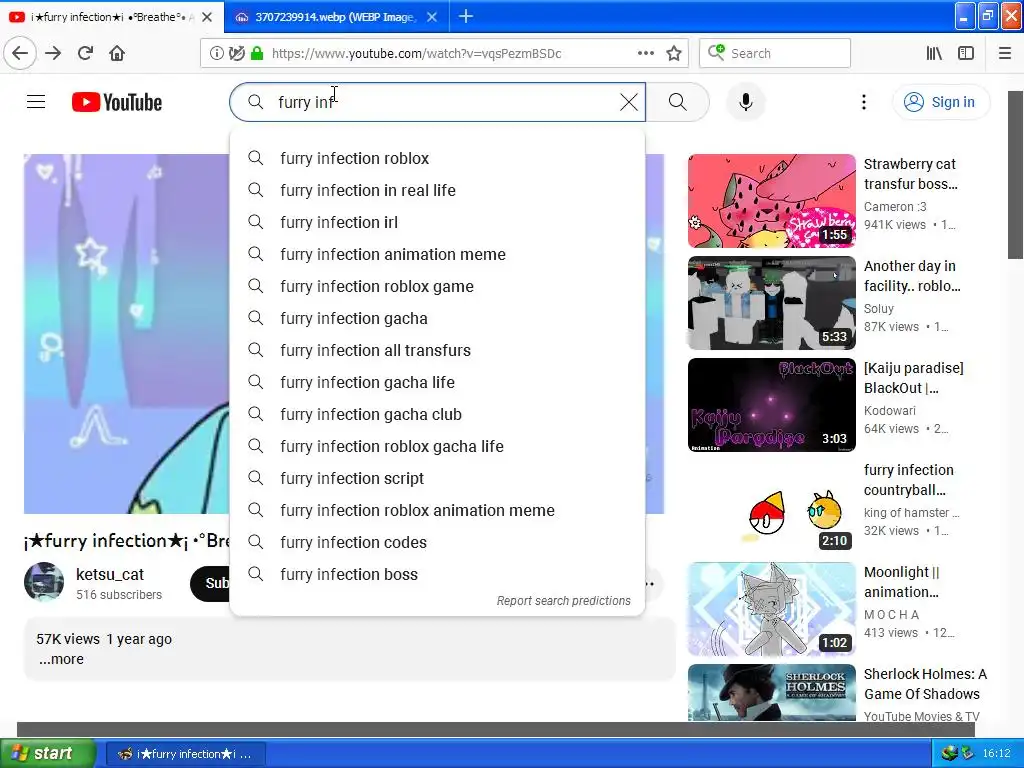1024x768 pixels.
Task: Select suggestion 'furry infection boss'
Action: pyautogui.click(x=437, y=574)
